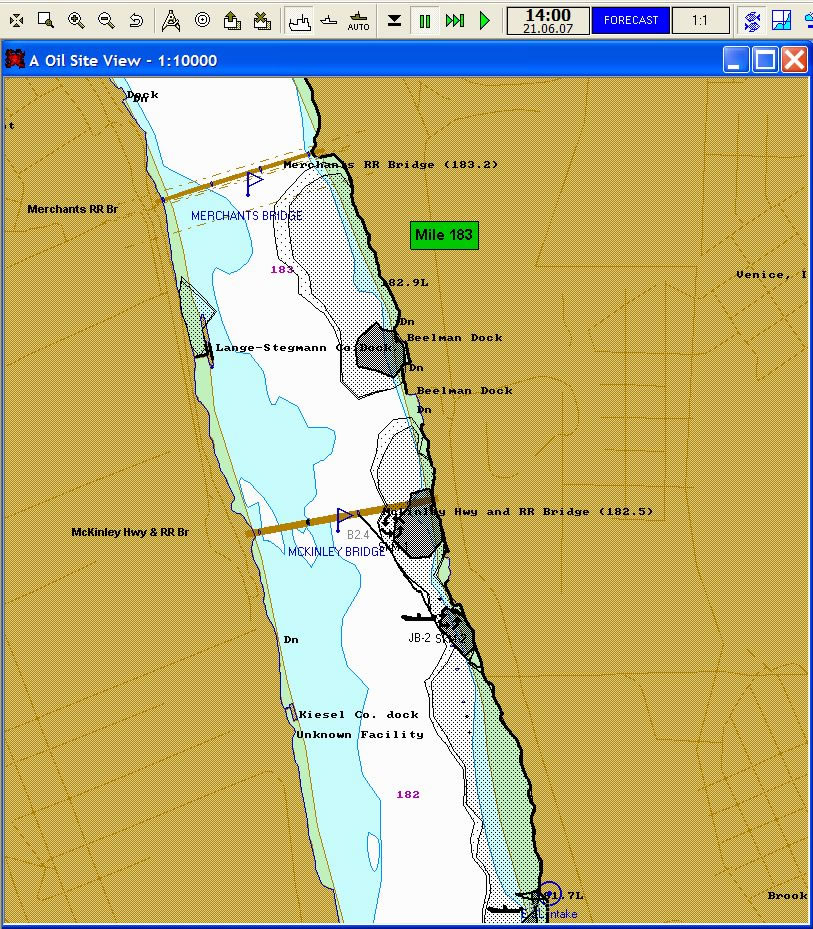This screenshot has width=813, height=929.
Task: Click the zoom in magnifier
Action: pos(76,20)
